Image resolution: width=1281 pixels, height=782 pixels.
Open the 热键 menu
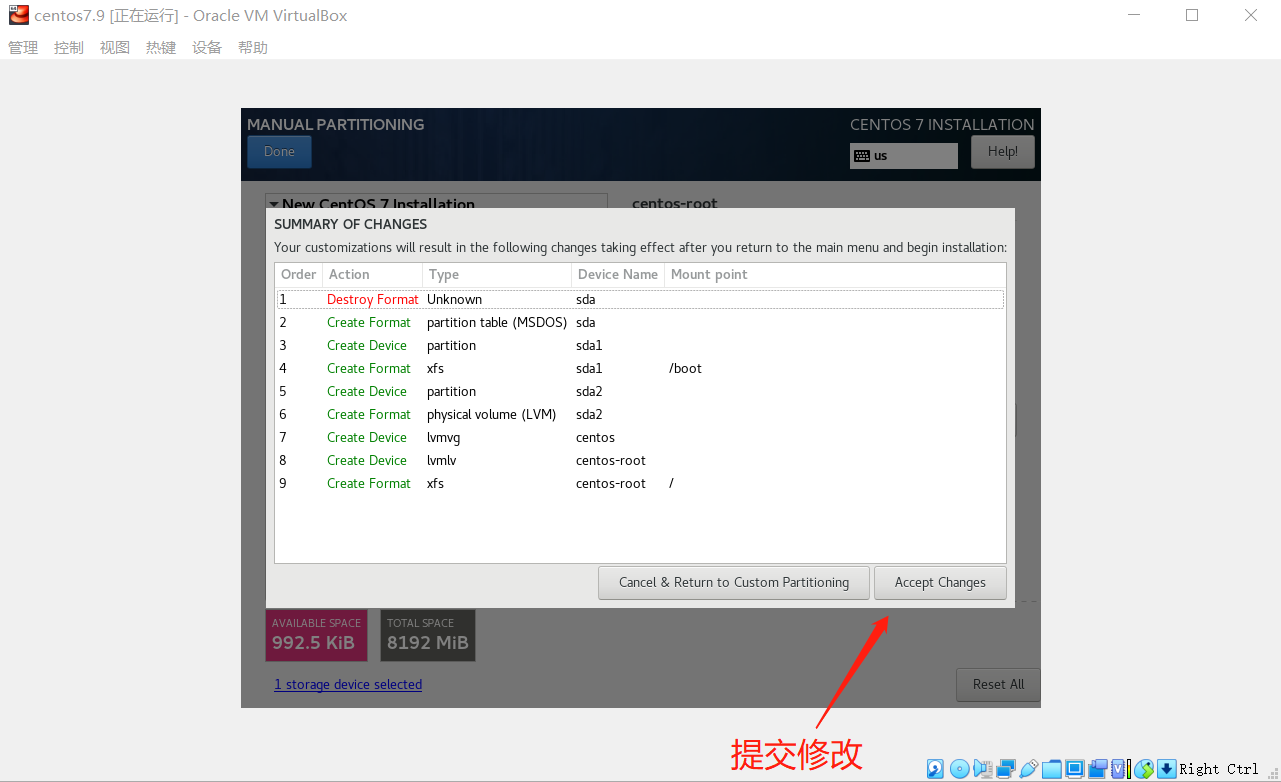[161, 48]
